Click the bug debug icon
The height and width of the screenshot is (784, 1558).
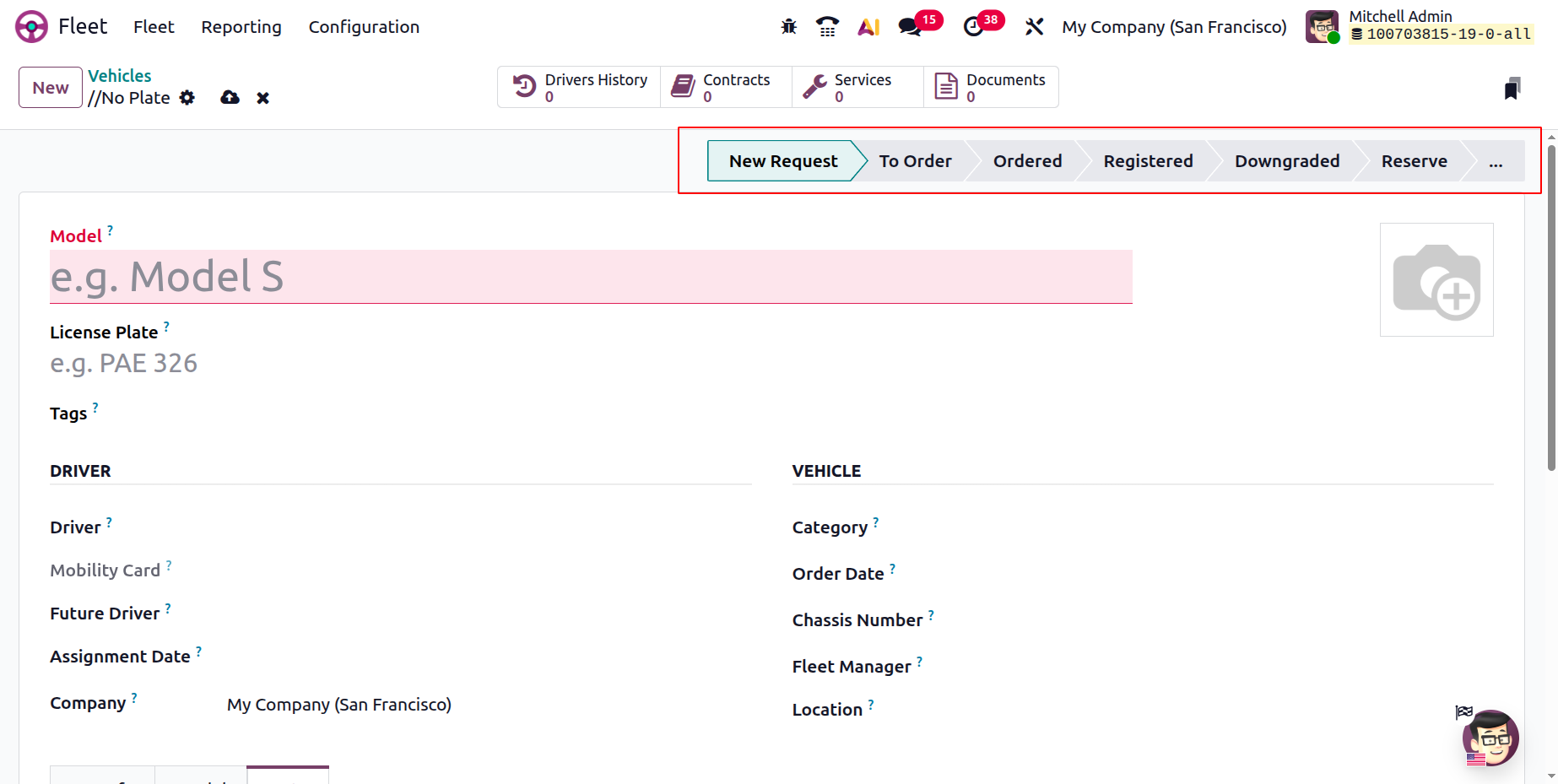[788, 27]
